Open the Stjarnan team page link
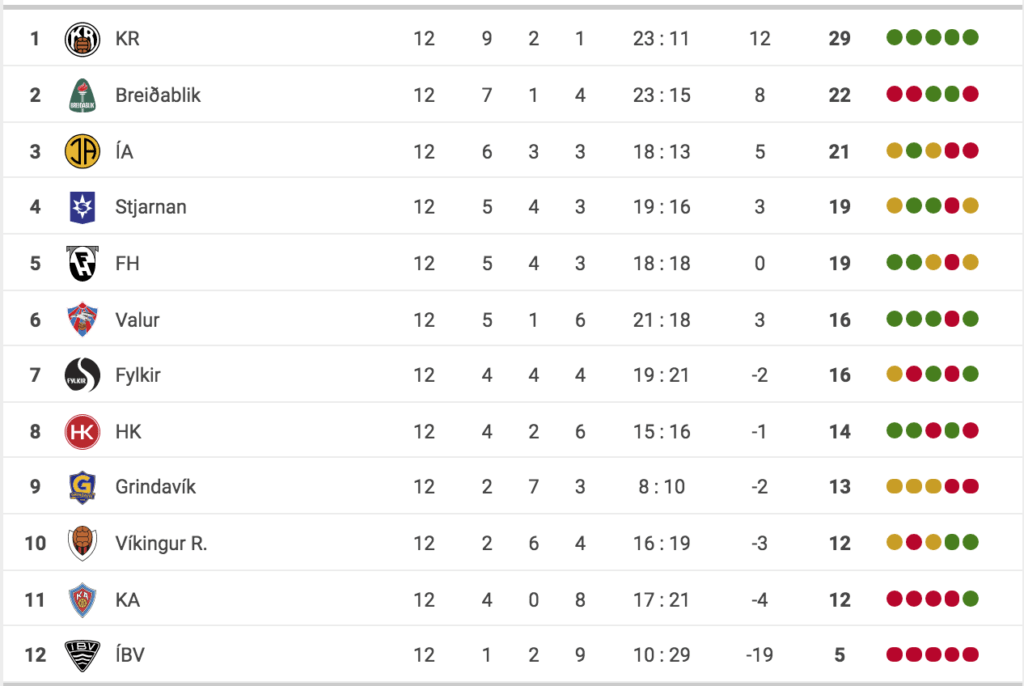The height and width of the screenshot is (686, 1024). pyautogui.click(x=151, y=207)
